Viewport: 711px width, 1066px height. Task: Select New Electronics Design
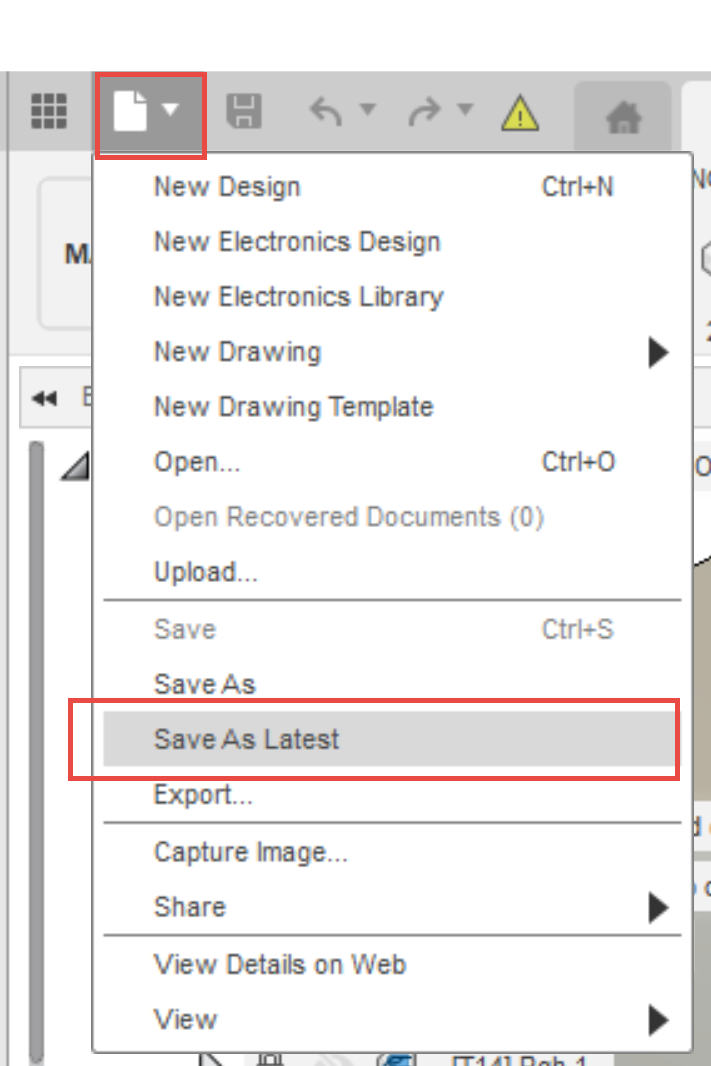[297, 242]
